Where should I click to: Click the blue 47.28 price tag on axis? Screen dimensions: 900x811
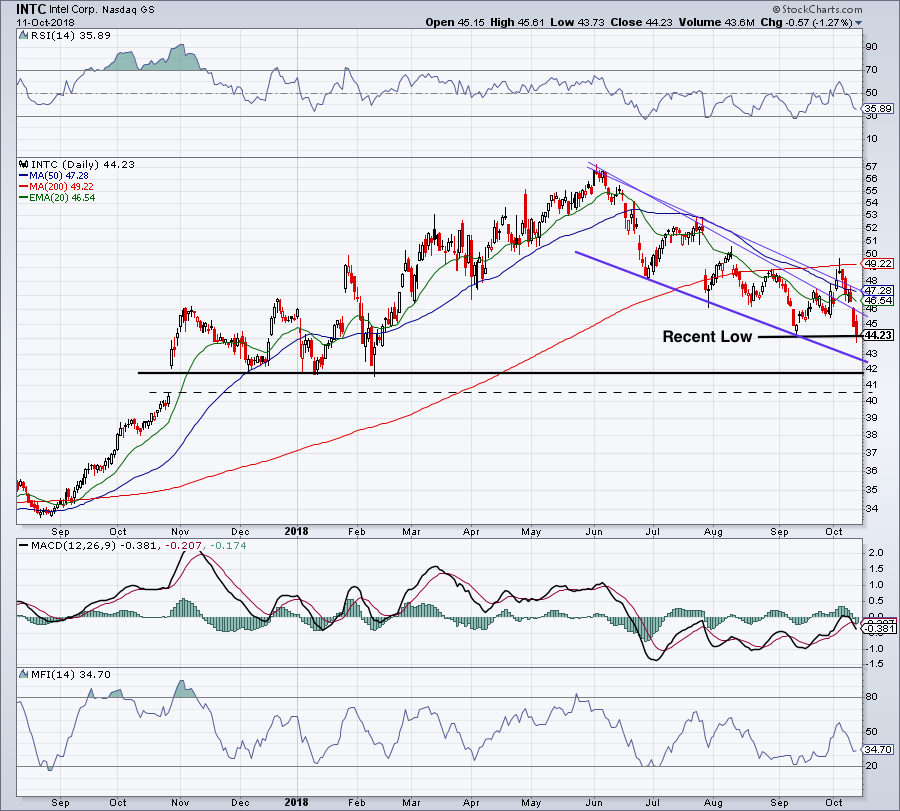878,290
